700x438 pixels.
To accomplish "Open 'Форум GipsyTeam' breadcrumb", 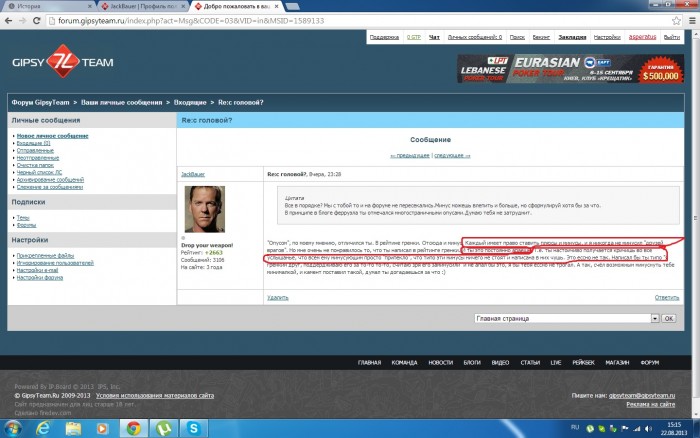I will (40, 102).
